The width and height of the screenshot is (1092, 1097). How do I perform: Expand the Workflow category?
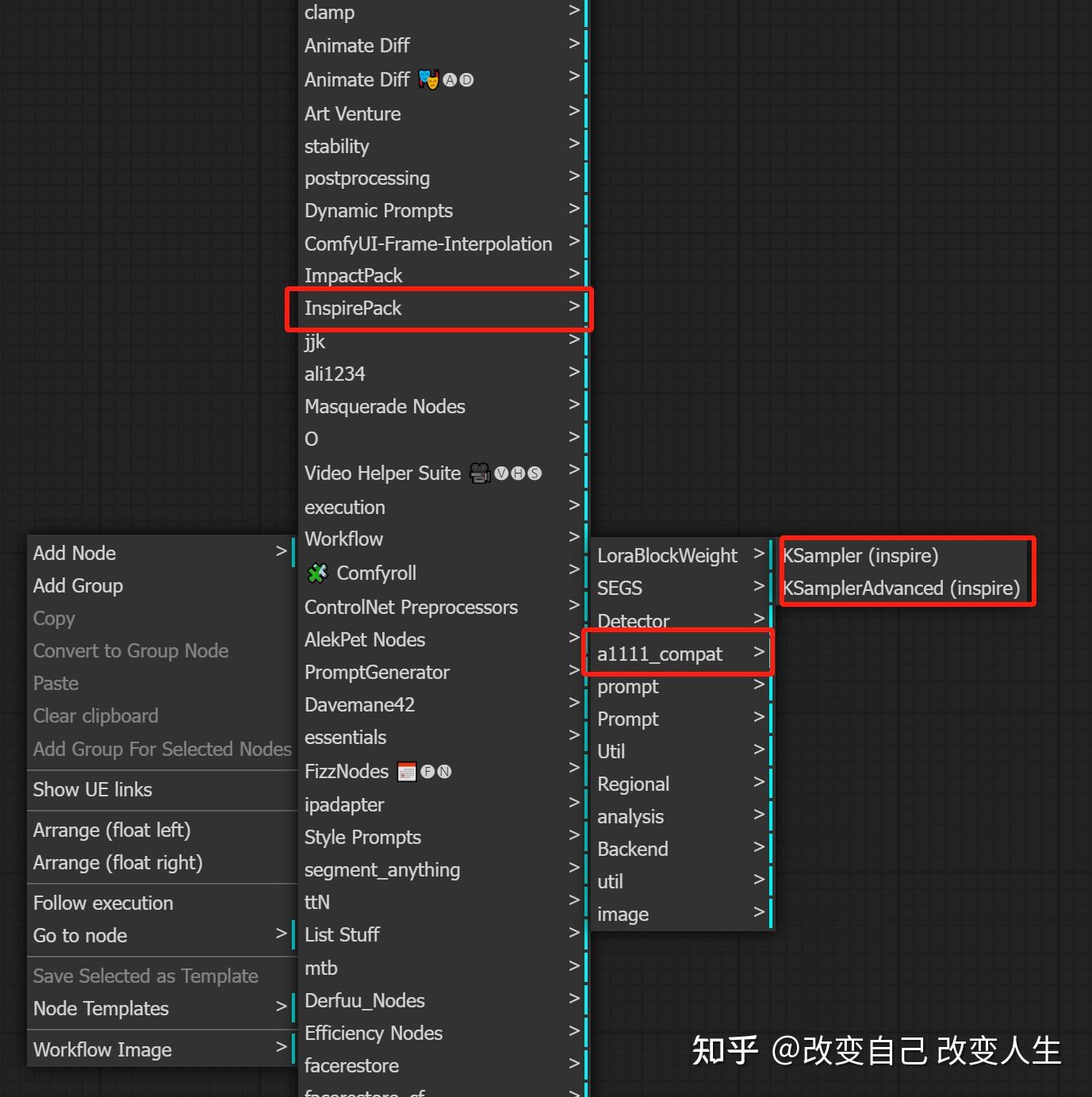click(x=443, y=539)
